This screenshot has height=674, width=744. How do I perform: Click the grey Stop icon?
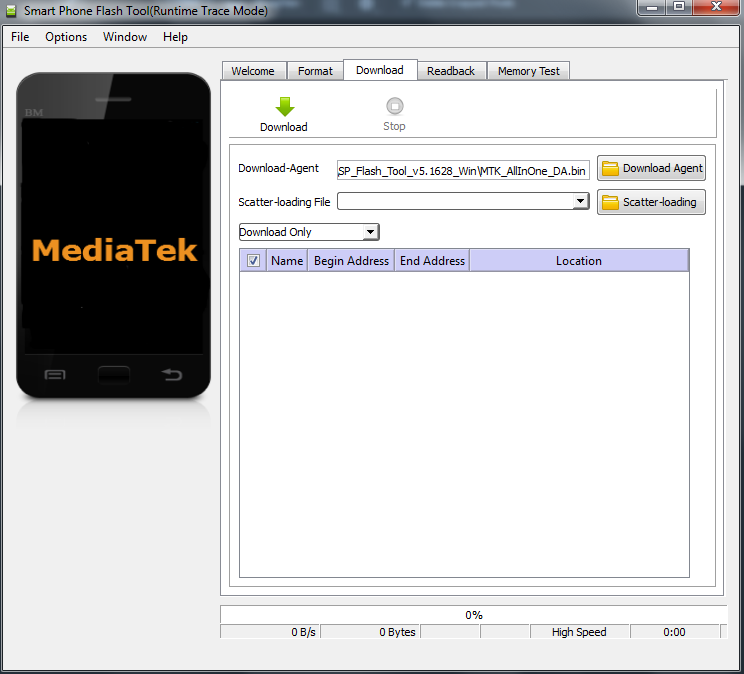pos(394,106)
